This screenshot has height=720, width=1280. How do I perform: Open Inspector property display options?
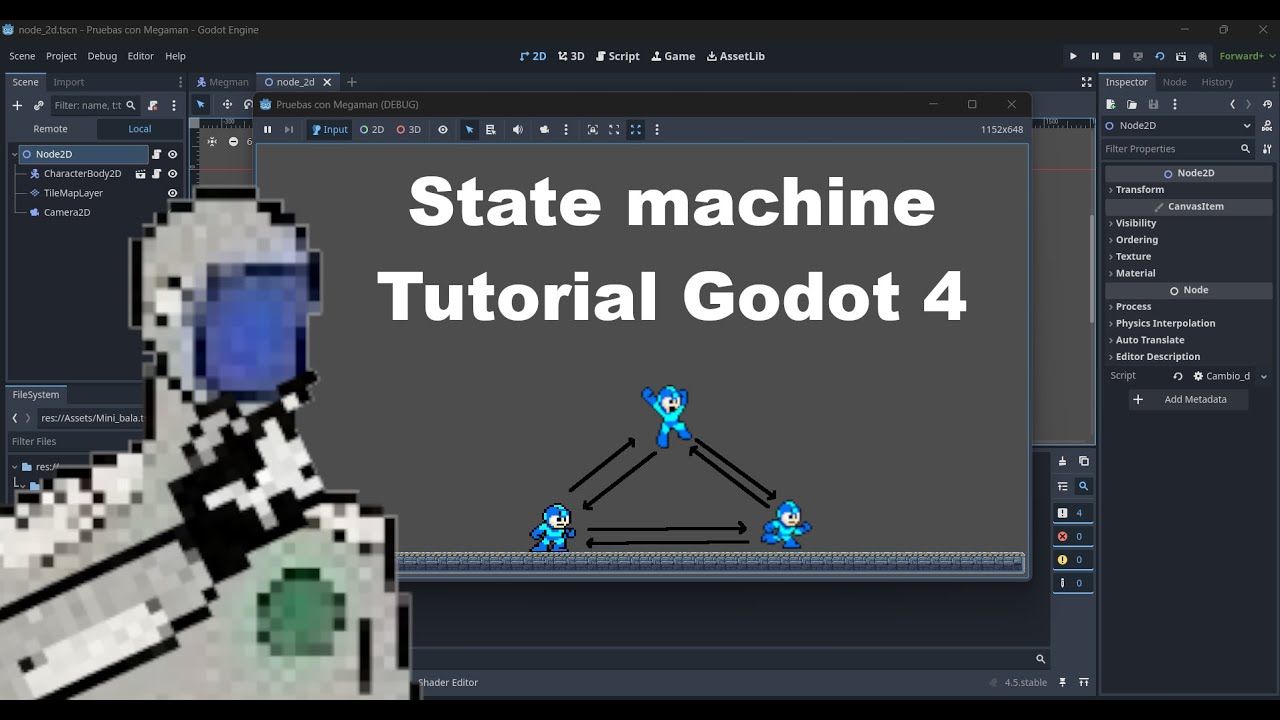point(1267,148)
